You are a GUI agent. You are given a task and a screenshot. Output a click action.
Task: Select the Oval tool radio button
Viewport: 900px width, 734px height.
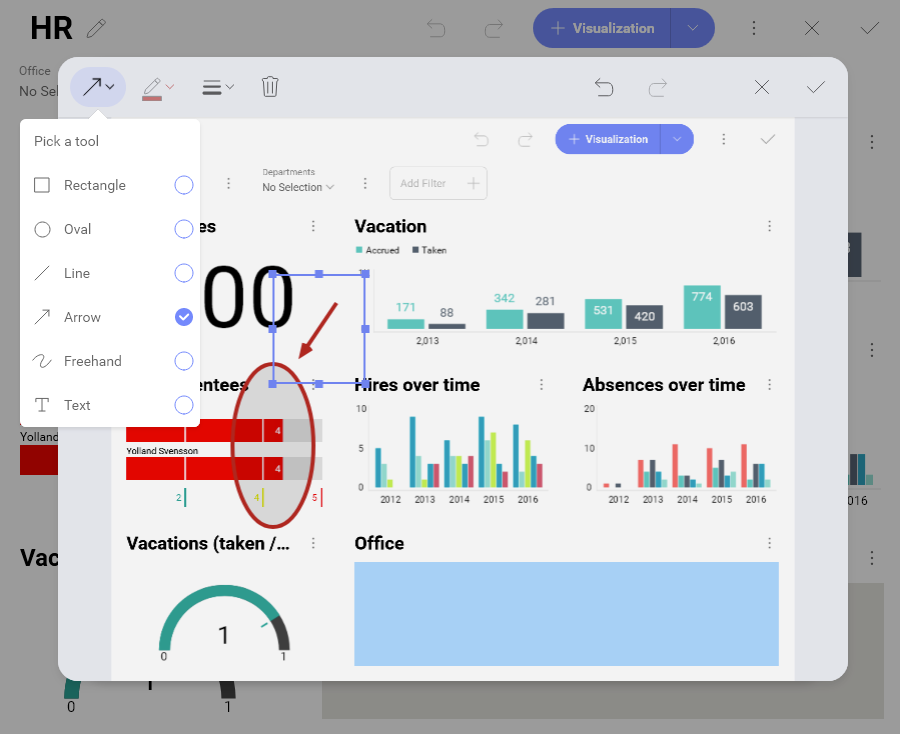point(184,229)
